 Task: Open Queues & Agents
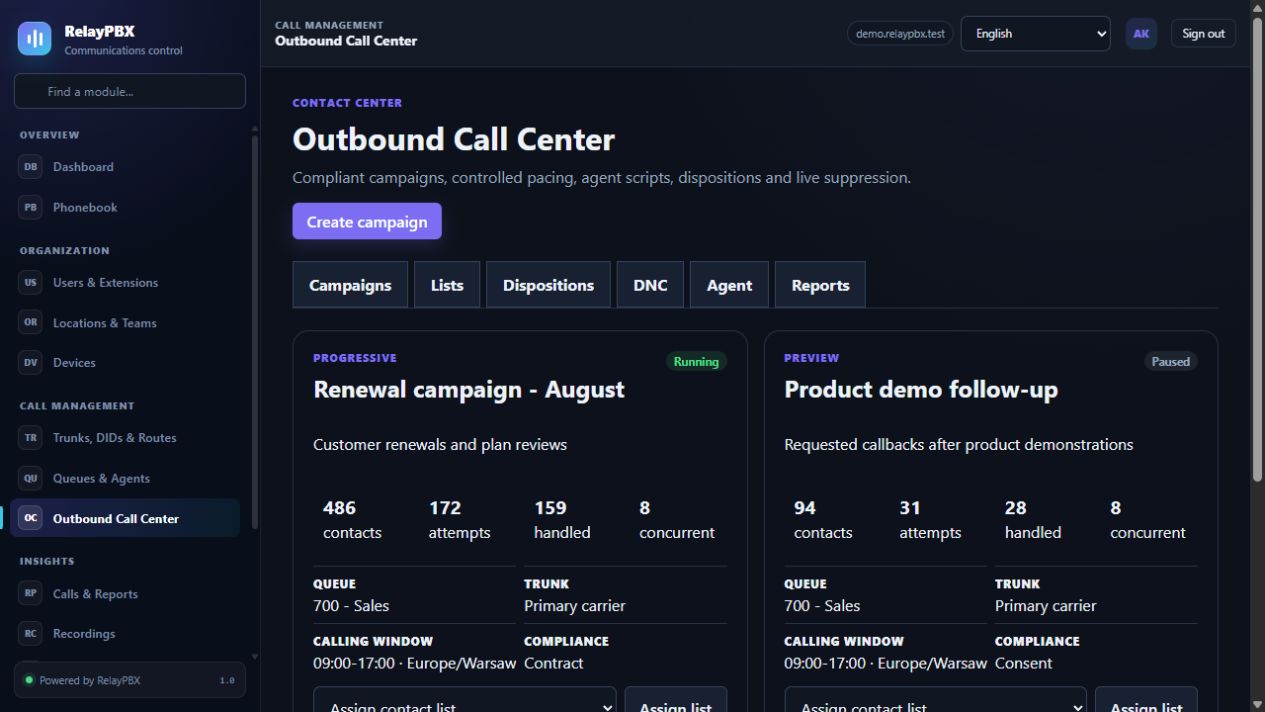coord(125,478)
